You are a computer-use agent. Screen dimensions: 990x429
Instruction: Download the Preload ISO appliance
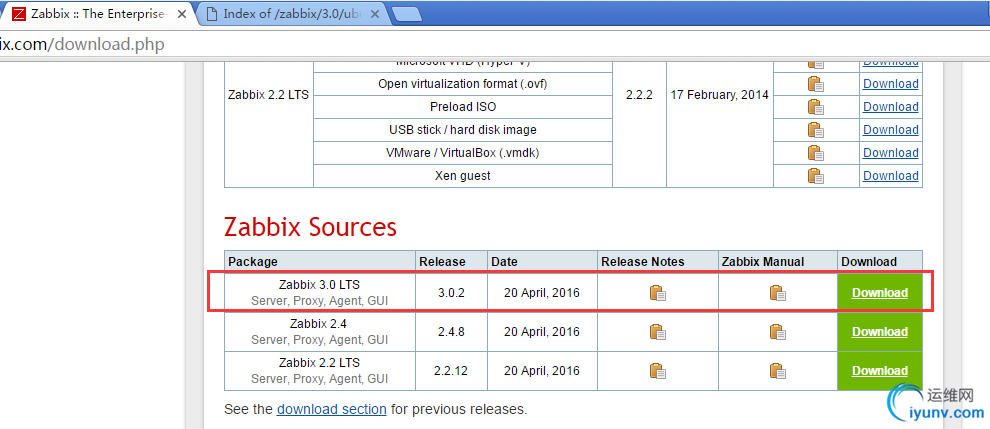pos(891,107)
